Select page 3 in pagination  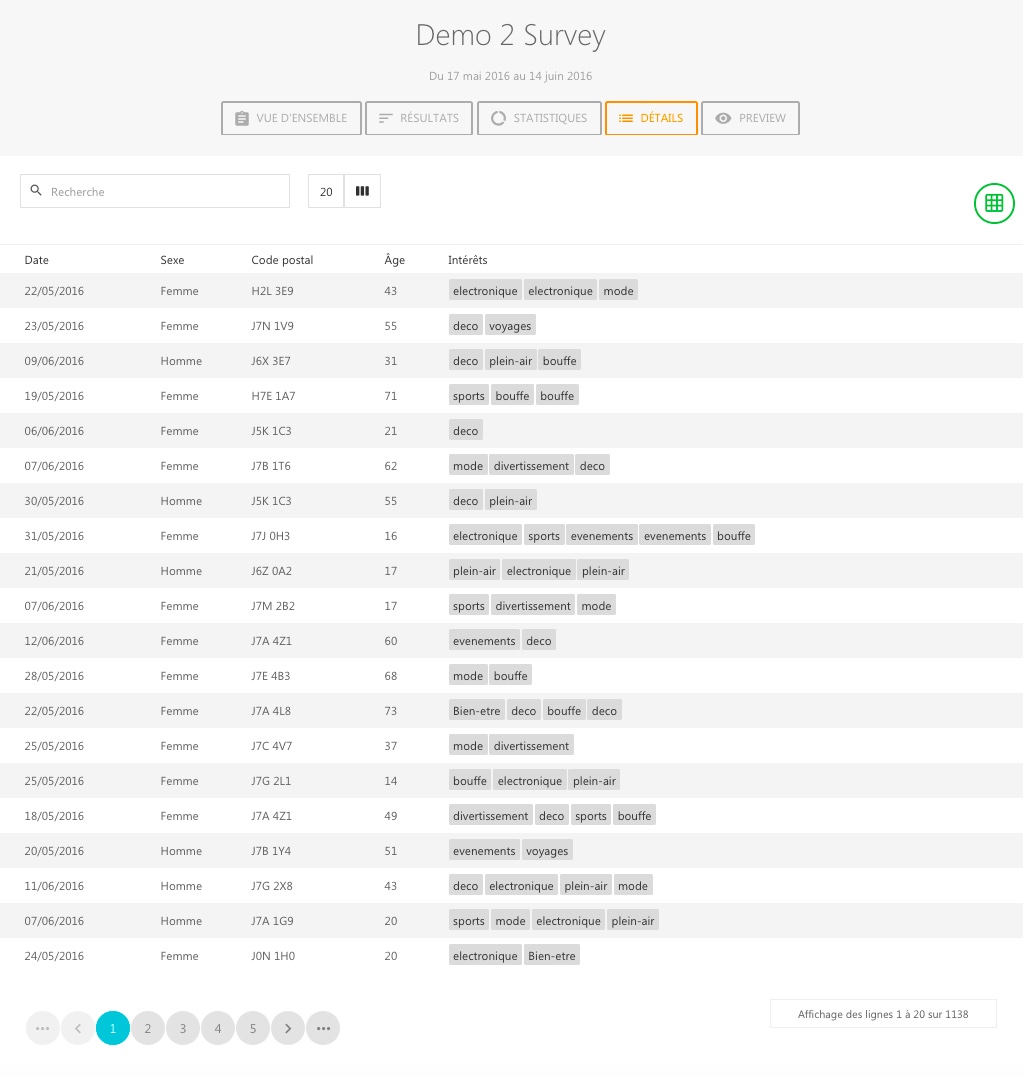[183, 1028]
